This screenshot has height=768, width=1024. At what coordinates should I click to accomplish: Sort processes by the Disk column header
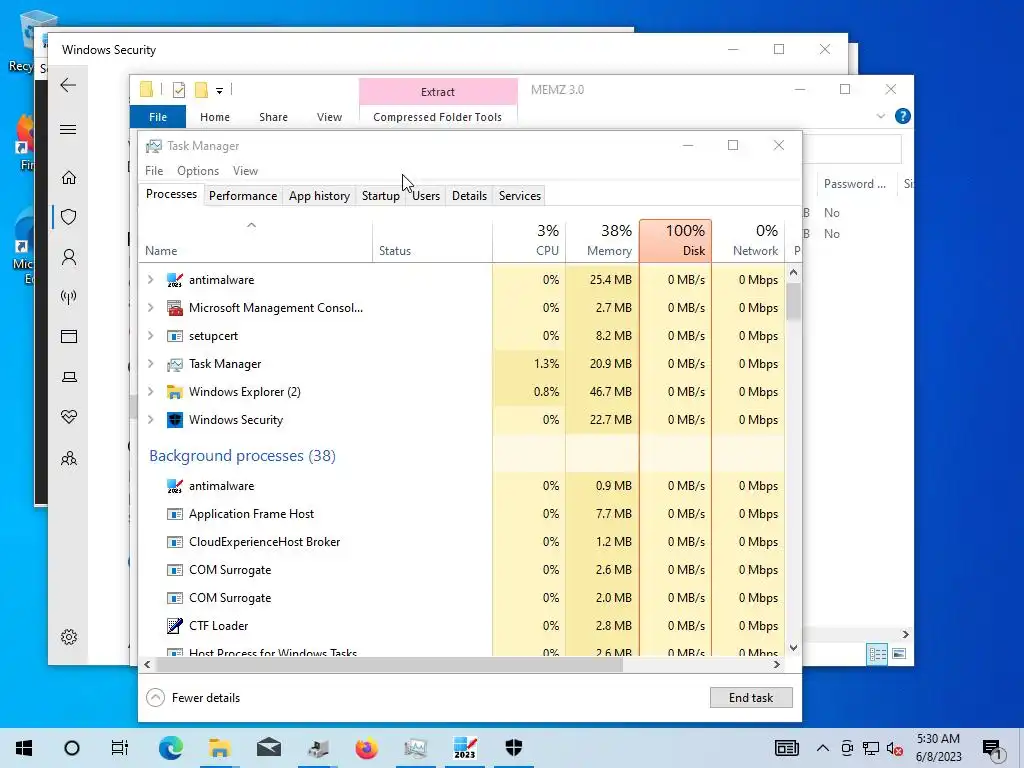tap(675, 240)
